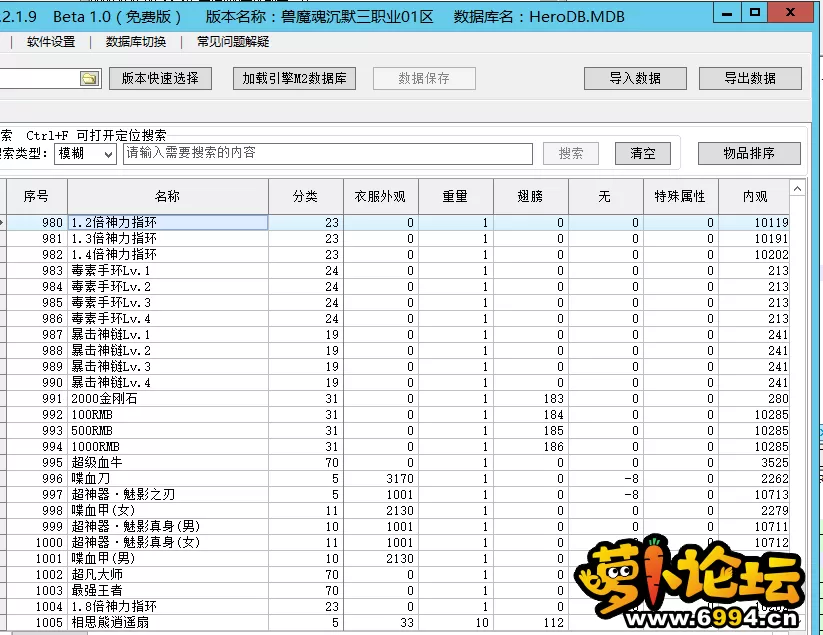Click the 衣服外观 column header
Image resolution: width=823 pixels, height=635 pixels.
381,196
